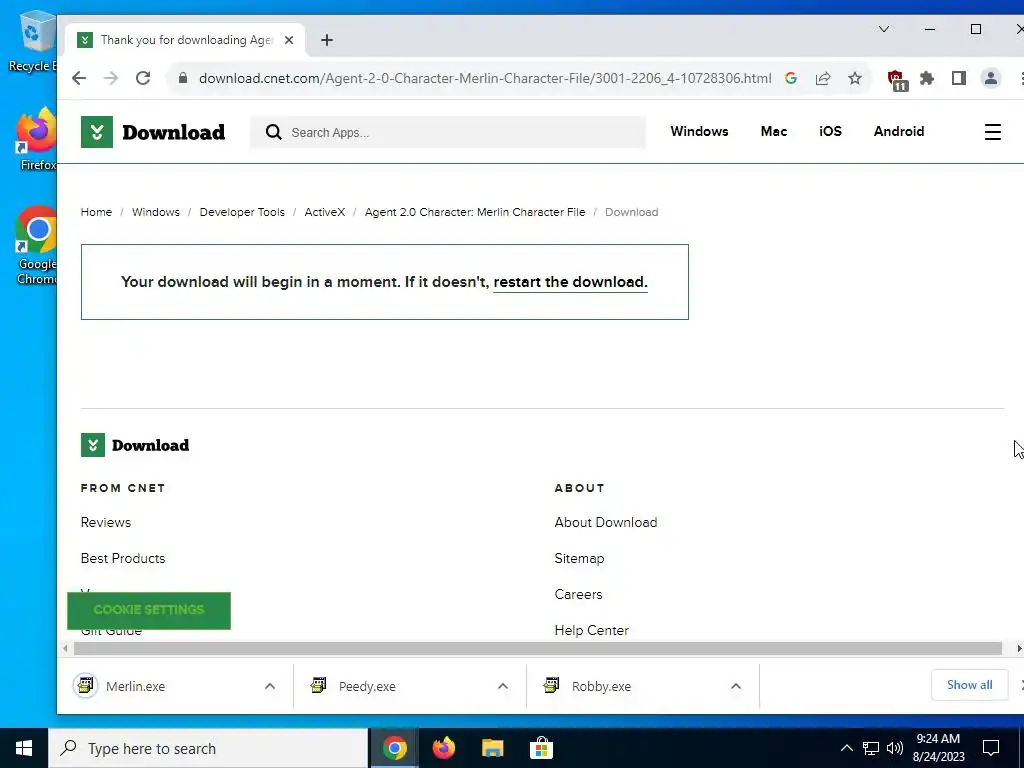Select the Google Chrome desktop shortcut
The image size is (1024, 768).
pos(36,246)
